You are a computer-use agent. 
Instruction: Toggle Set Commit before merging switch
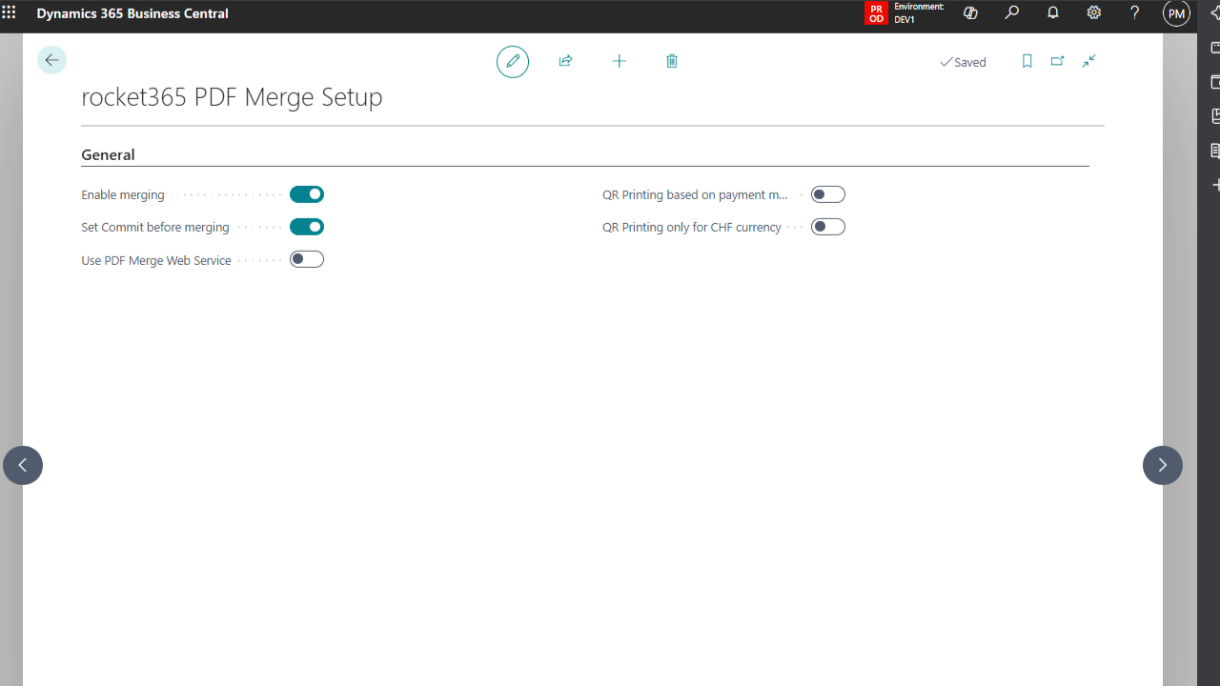307,227
